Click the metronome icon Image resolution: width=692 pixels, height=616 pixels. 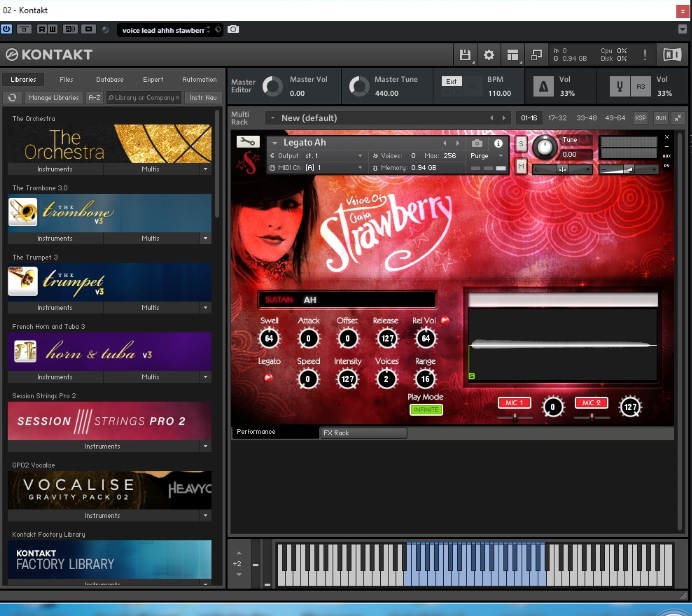pyautogui.click(x=543, y=86)
